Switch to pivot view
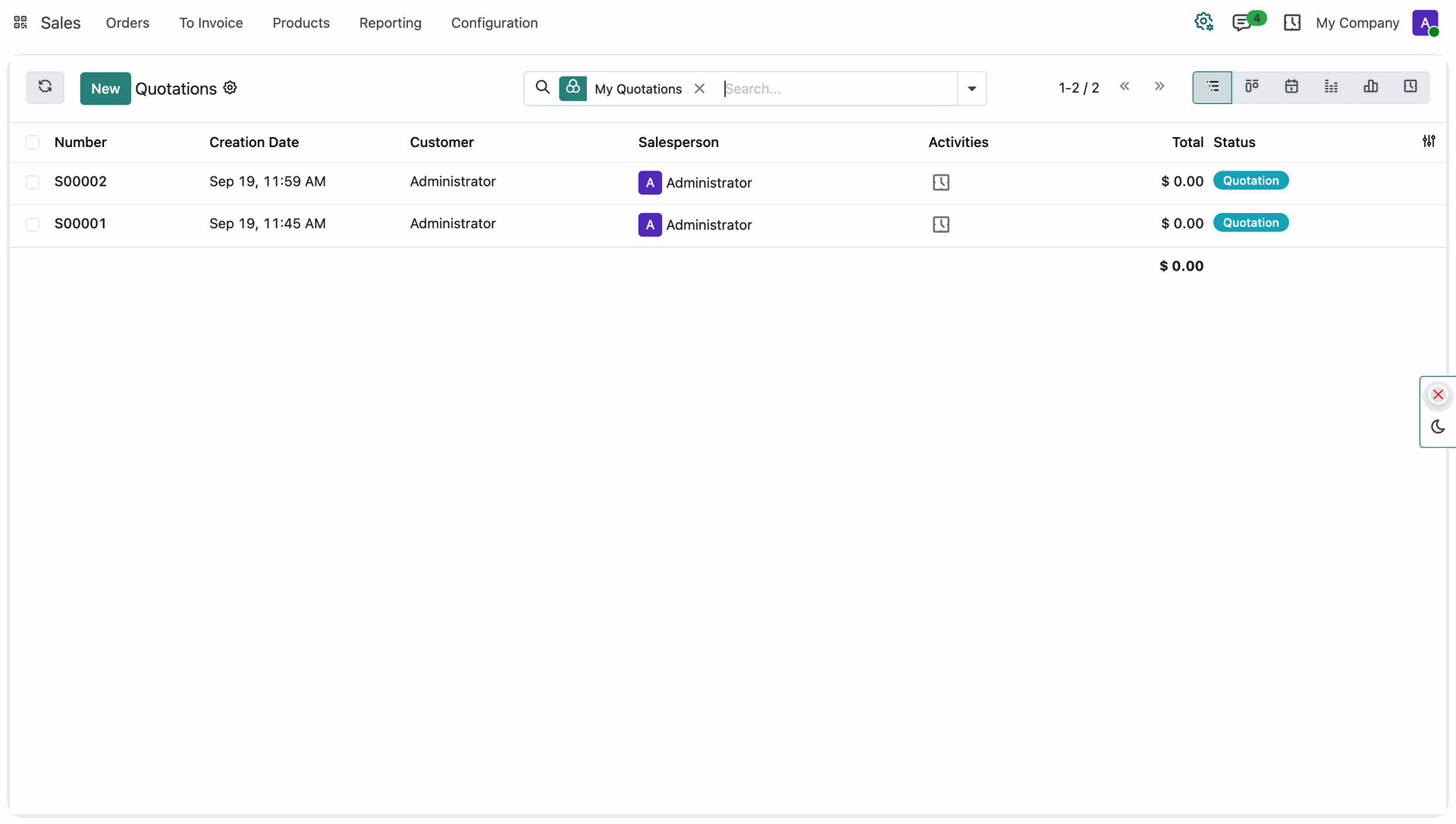The width and height of the screenshot is (1456, 824). click(x=1331, y=87)
